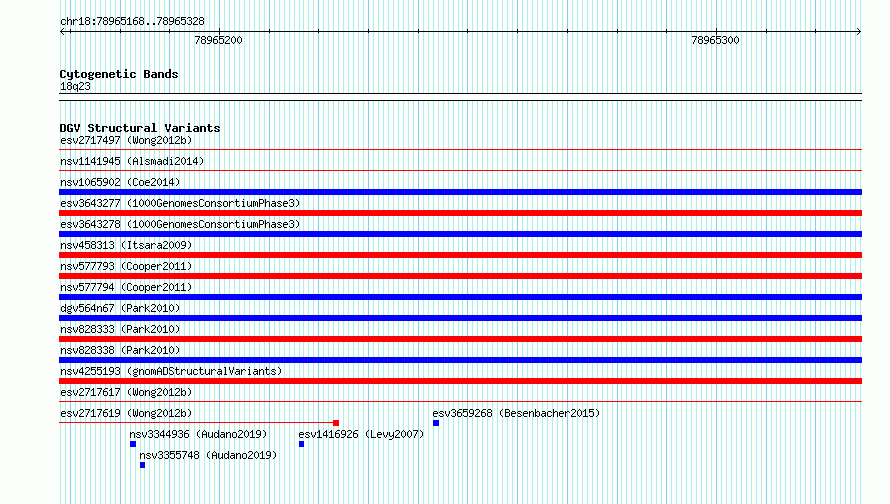Click the blue bar for nsv577794

(x=460, y=297)
